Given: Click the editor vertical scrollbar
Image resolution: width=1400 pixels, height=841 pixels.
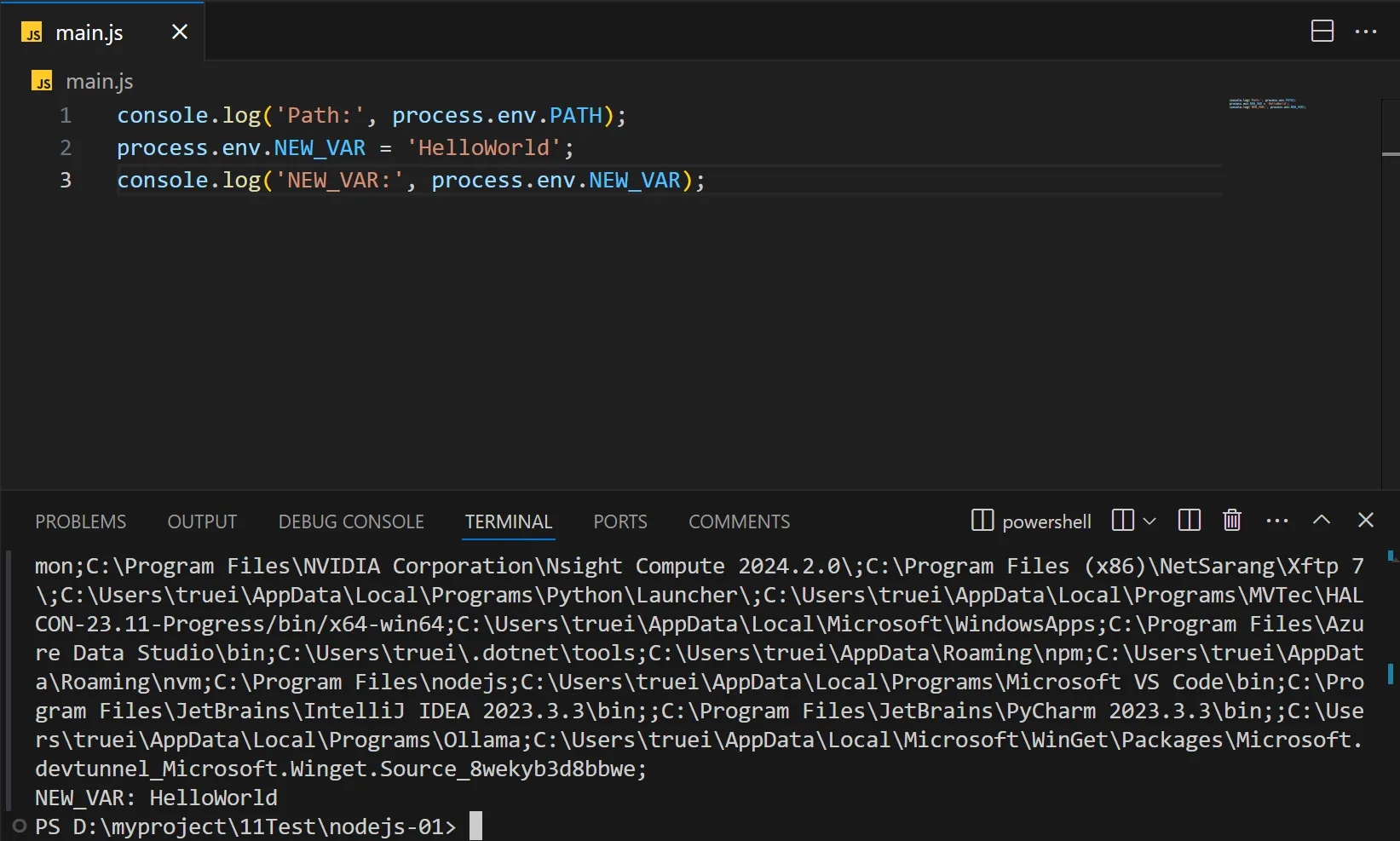Looking at the screenshot, I should pos(1391,294).
